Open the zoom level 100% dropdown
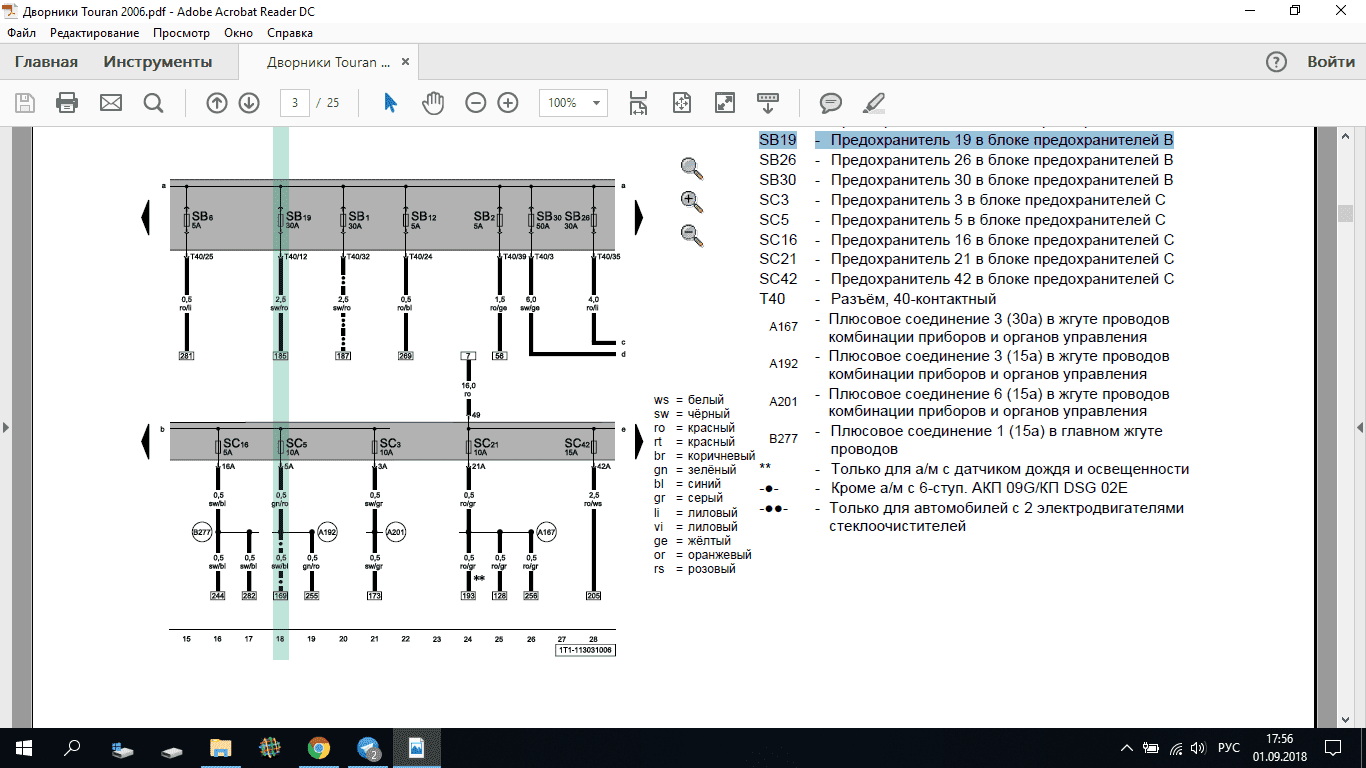The width and height of the screenshot is (1366, 768). (x=573, y=102)
